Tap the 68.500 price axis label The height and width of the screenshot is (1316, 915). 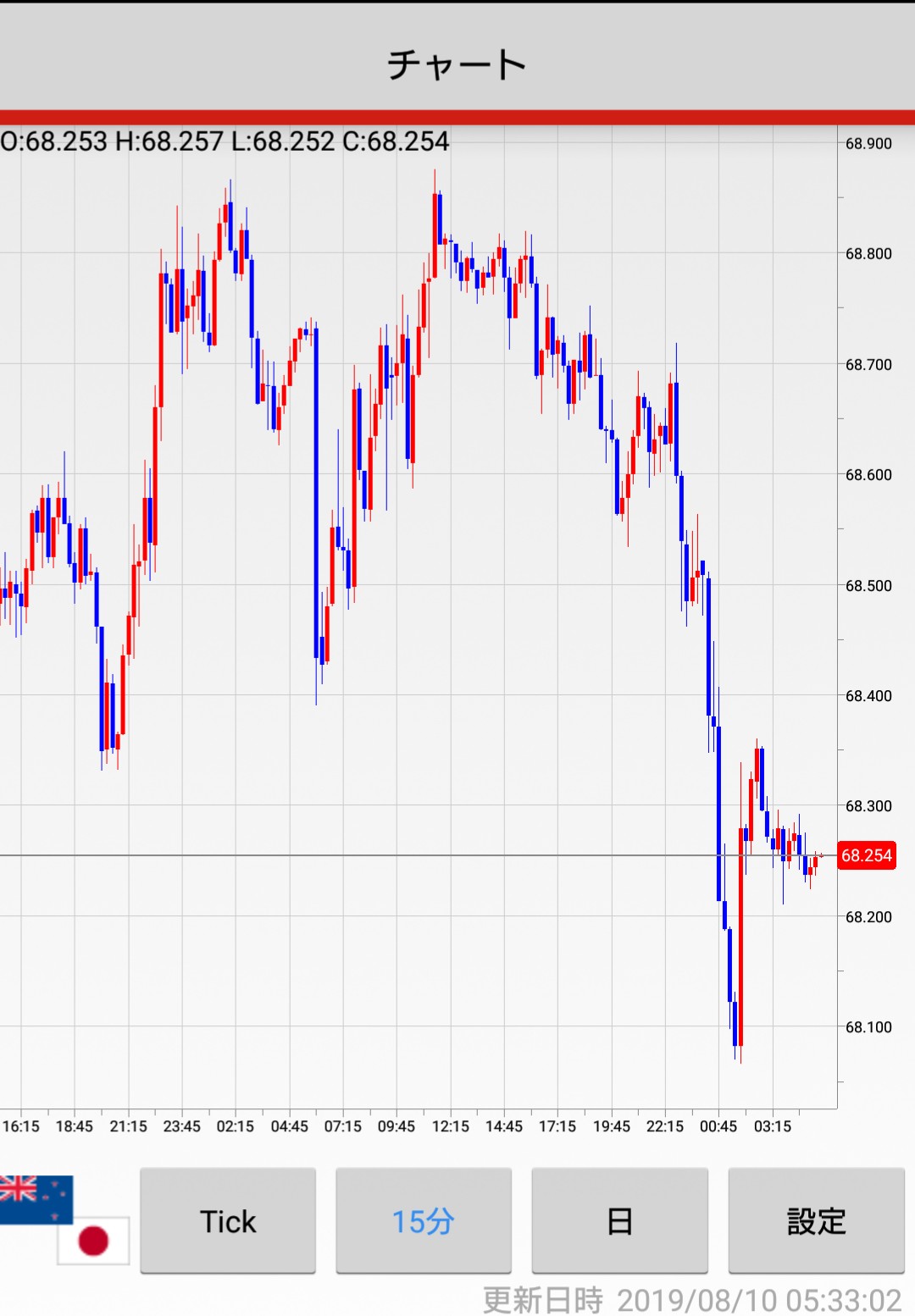(x=868, y=585)
